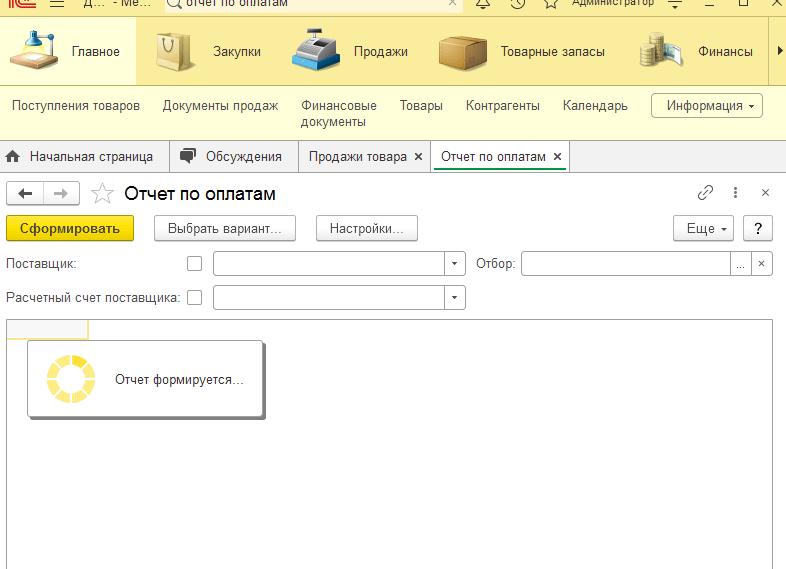
Task: Expand the Еще menu
Action: [x=703, y=229]
